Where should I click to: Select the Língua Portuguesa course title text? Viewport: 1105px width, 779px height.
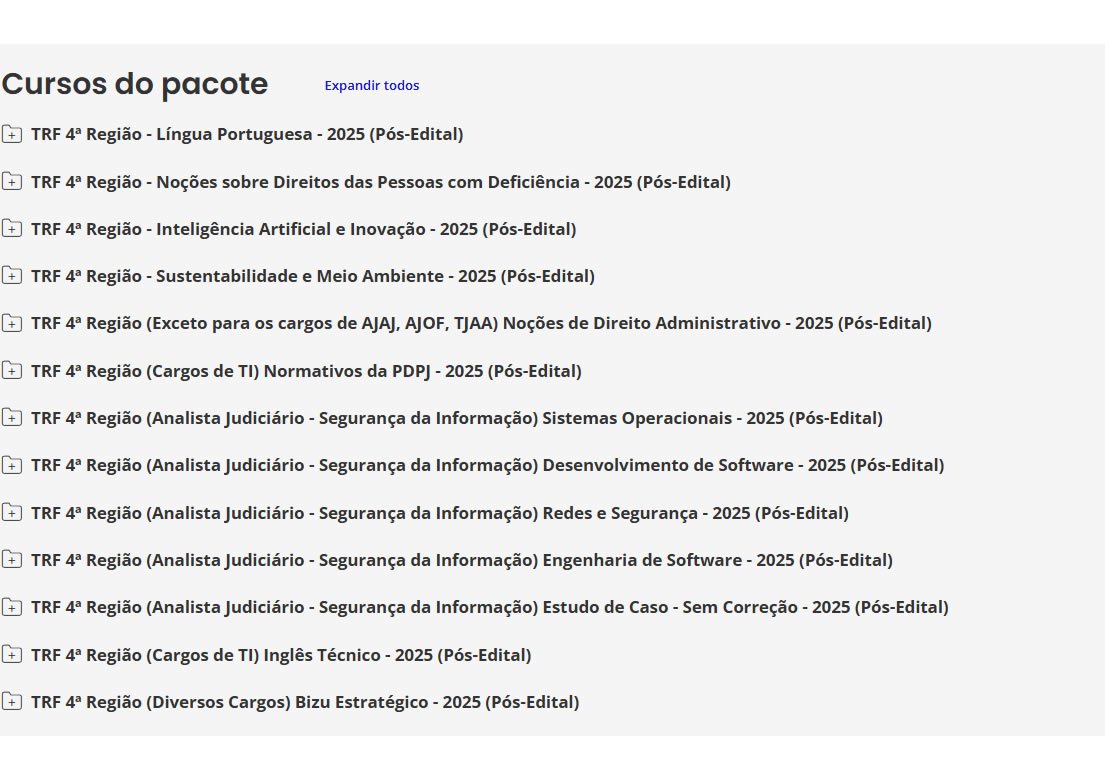tap(247, 134)
